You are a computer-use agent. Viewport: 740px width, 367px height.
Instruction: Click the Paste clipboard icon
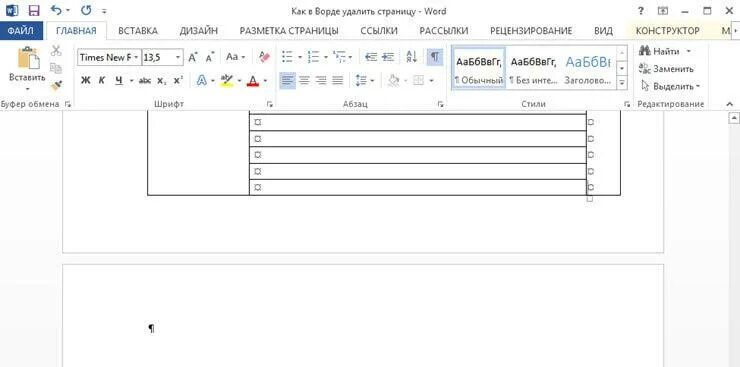click(x=27, y=58)
